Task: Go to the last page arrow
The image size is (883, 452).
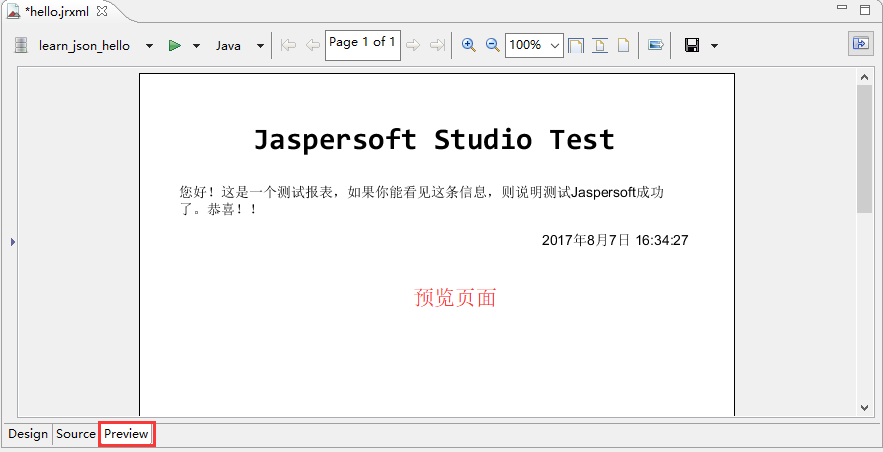Action: tap(438, 45)
